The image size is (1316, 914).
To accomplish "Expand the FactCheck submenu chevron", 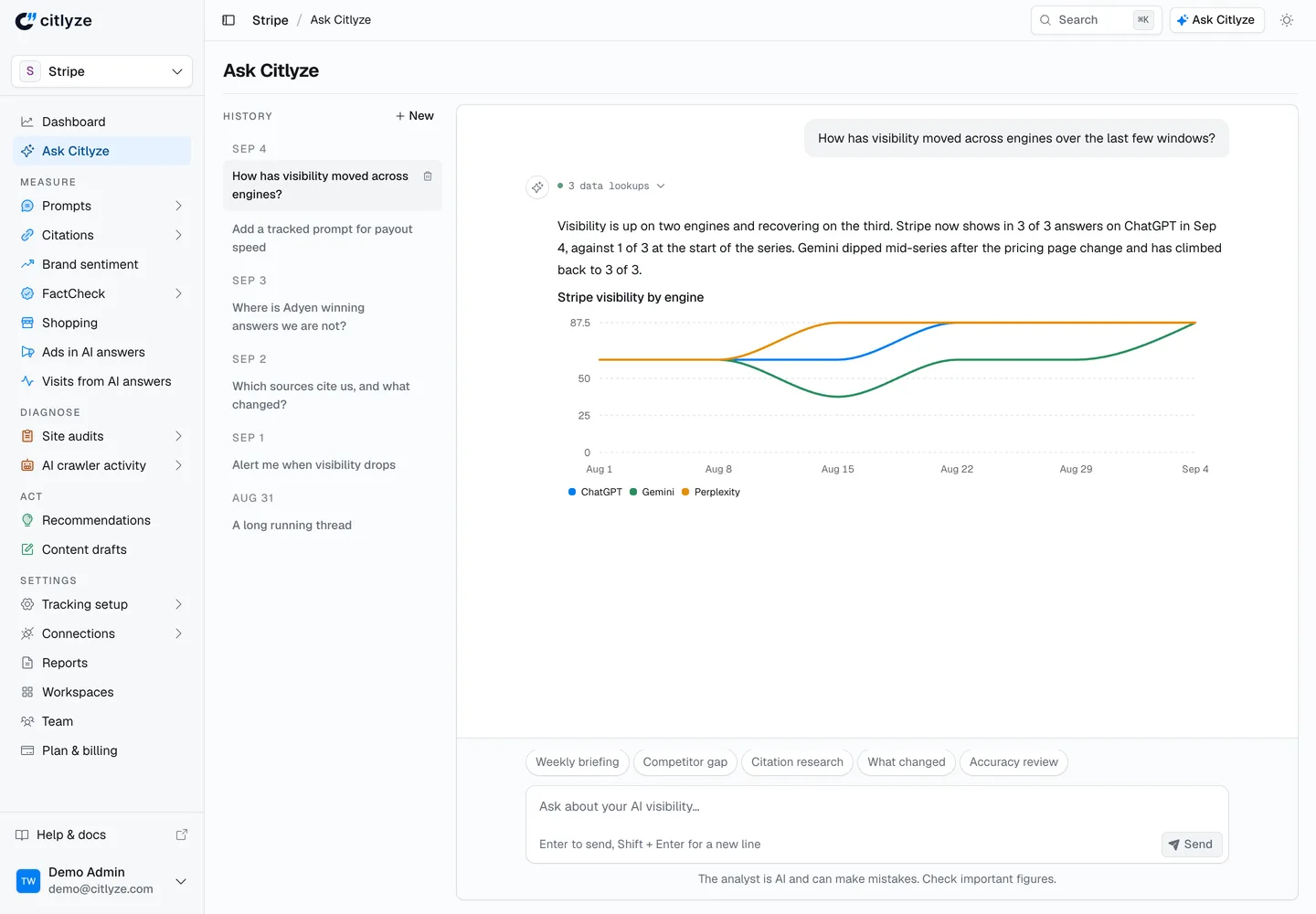I will [178, 293].
